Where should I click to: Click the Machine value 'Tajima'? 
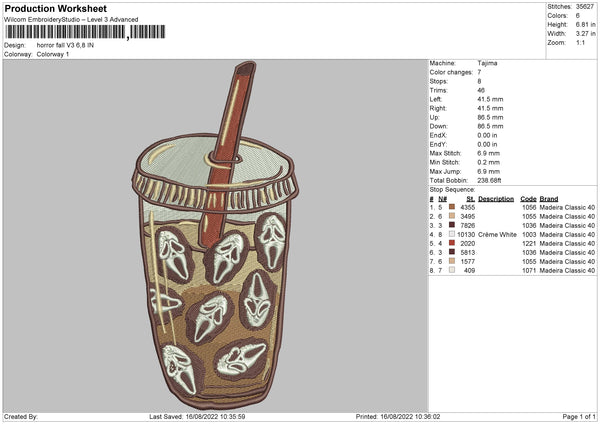coord(487,63)
